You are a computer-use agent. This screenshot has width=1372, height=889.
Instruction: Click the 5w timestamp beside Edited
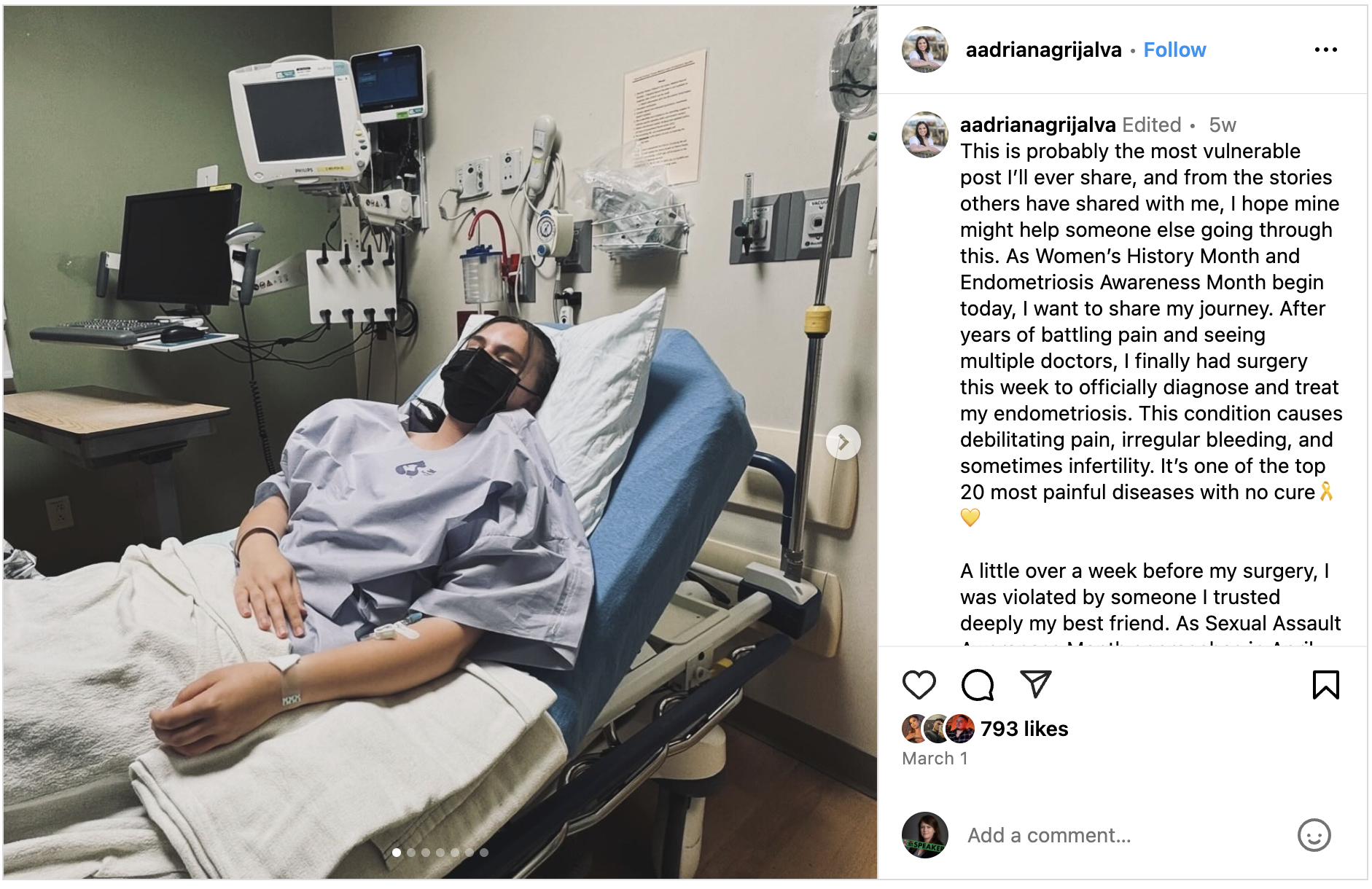(1223, 125)
